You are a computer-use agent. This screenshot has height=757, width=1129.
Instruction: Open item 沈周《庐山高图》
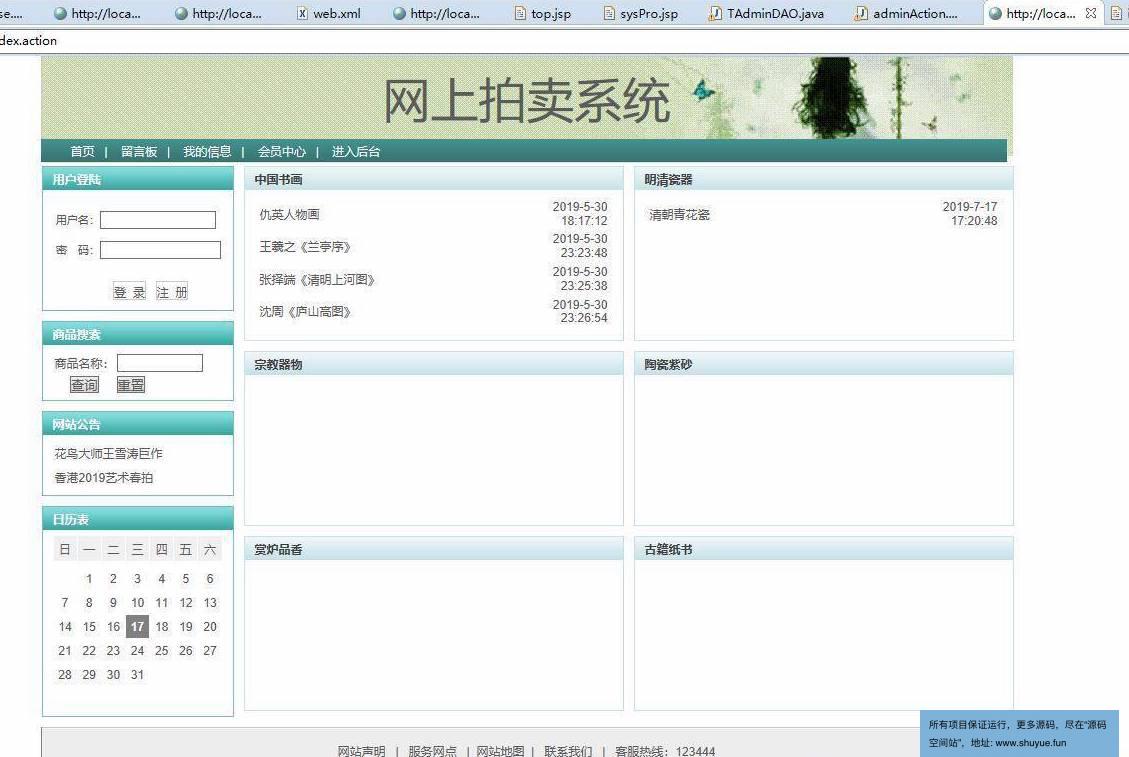click(305, 311)
